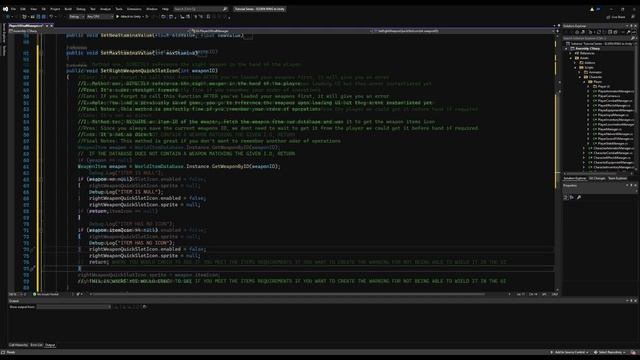Open the Debug configuration dropdown
The height and width of the screenshot is (360, 640).
click(76, 17)
